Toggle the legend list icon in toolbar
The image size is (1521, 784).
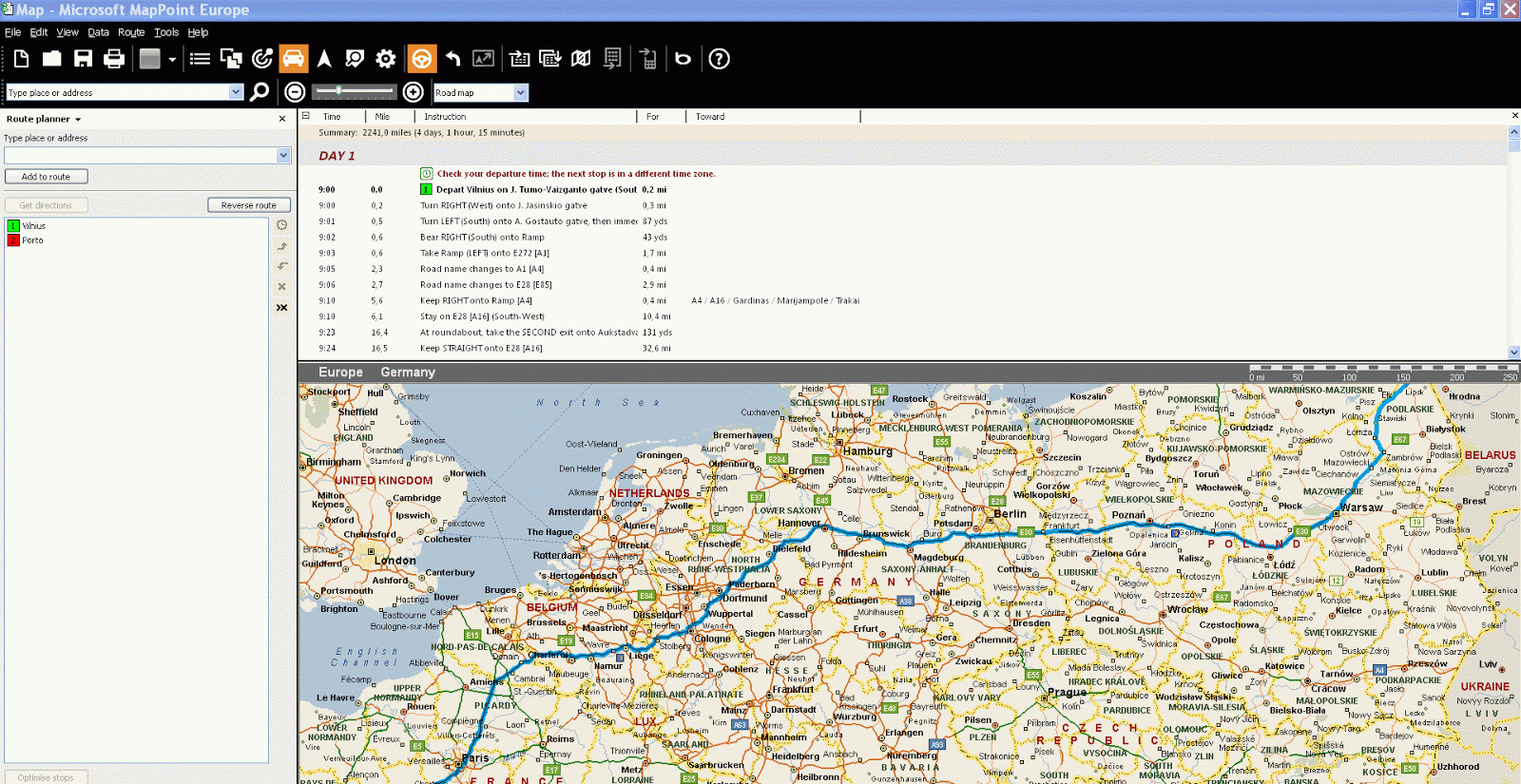coord(200,59)
